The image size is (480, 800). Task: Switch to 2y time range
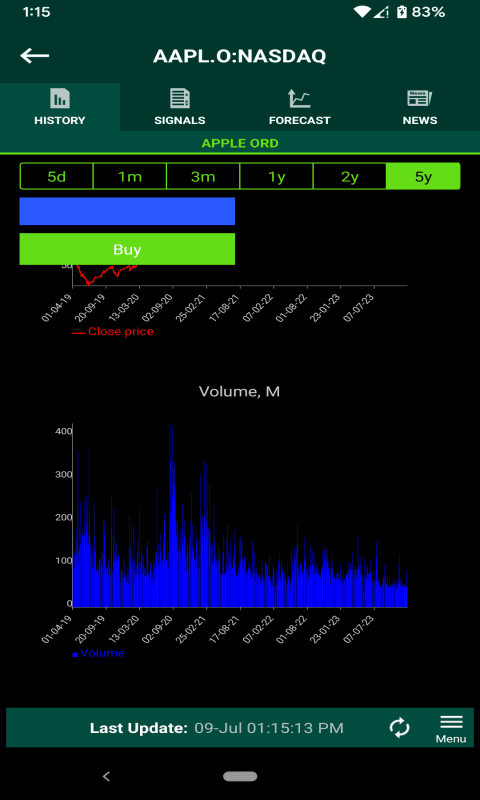350,177
